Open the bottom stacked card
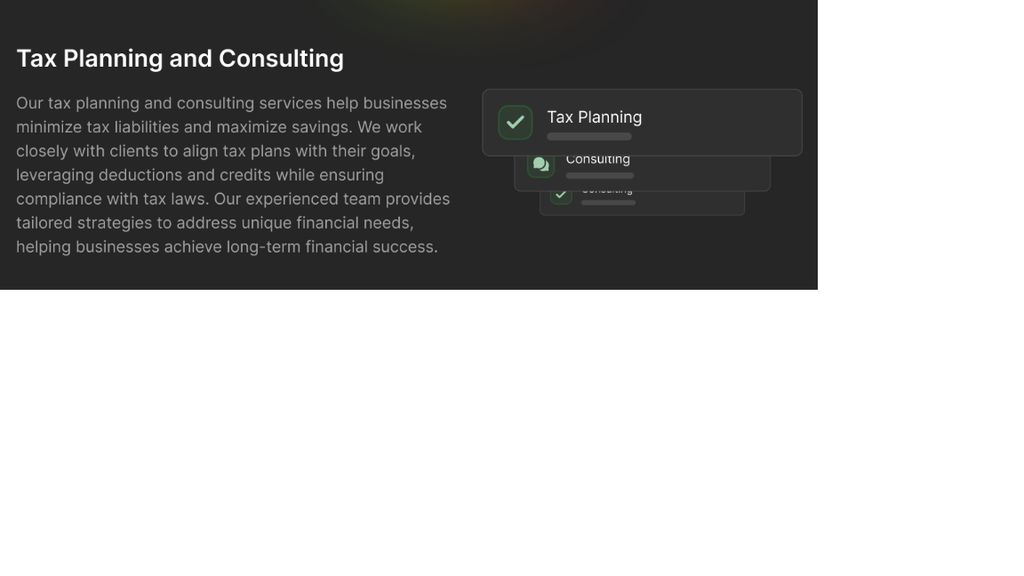This screenshot has width=1024, height=576. (642, 203)
